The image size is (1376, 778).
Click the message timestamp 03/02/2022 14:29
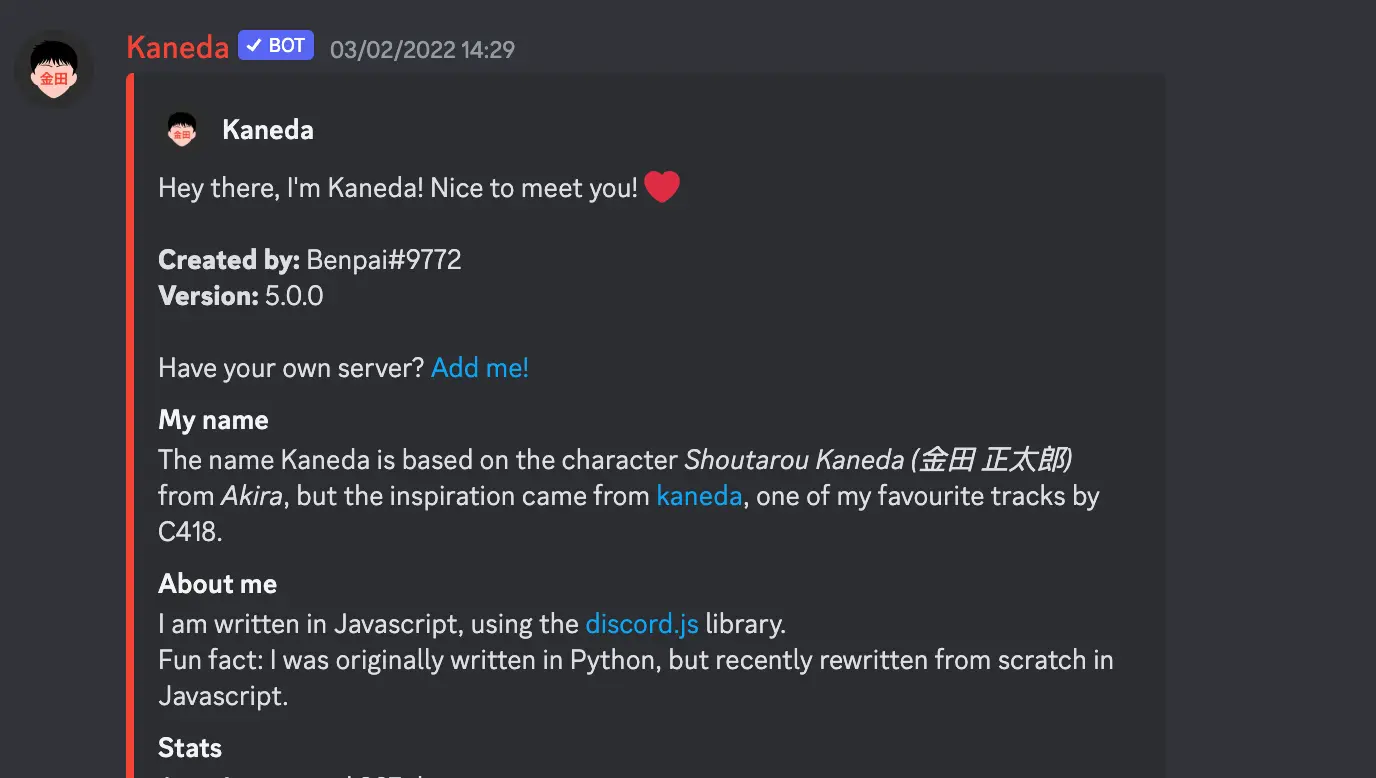point(422,49)
